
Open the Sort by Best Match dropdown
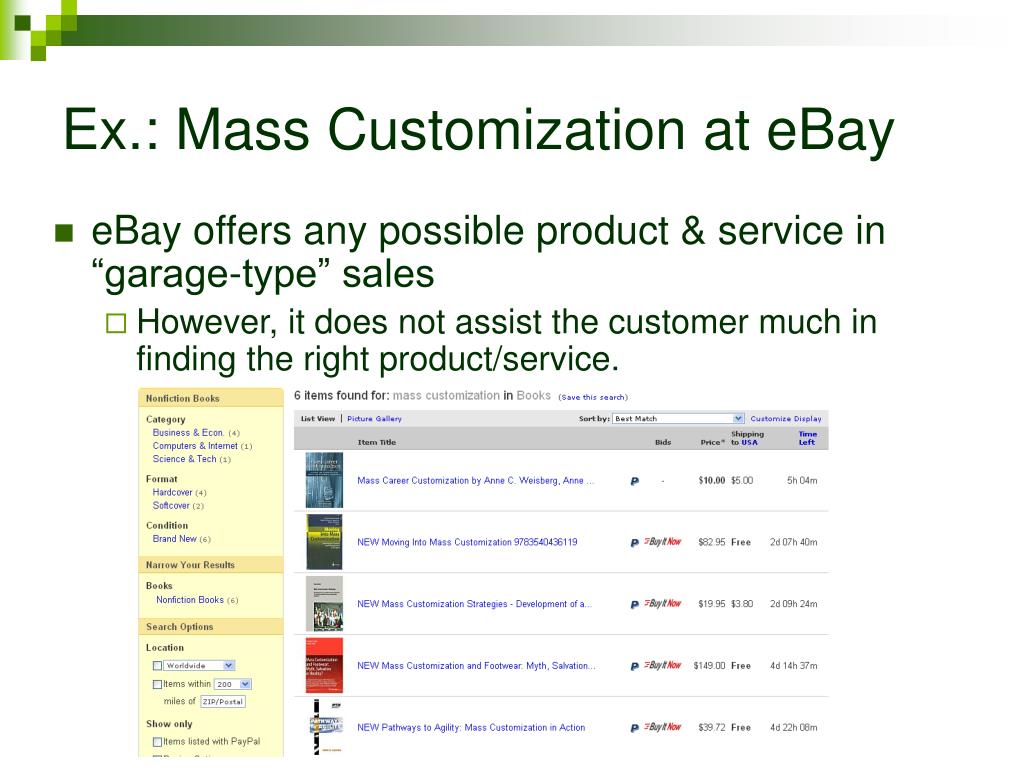[x=678, y=419]
